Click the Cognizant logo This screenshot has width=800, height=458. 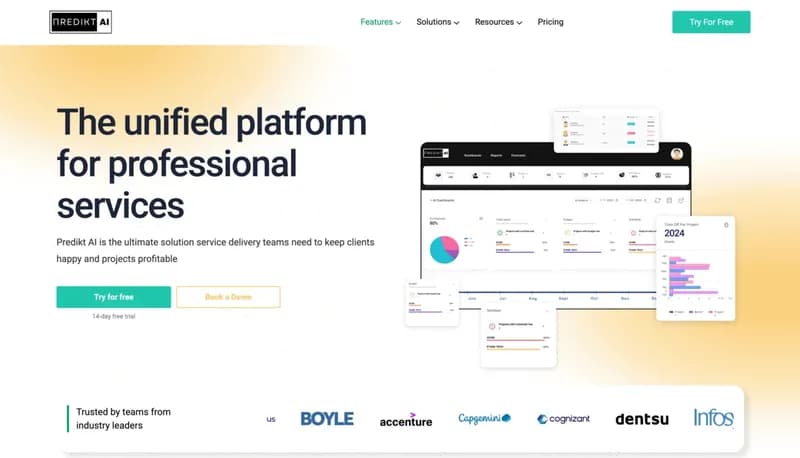[x=563, y=419]
